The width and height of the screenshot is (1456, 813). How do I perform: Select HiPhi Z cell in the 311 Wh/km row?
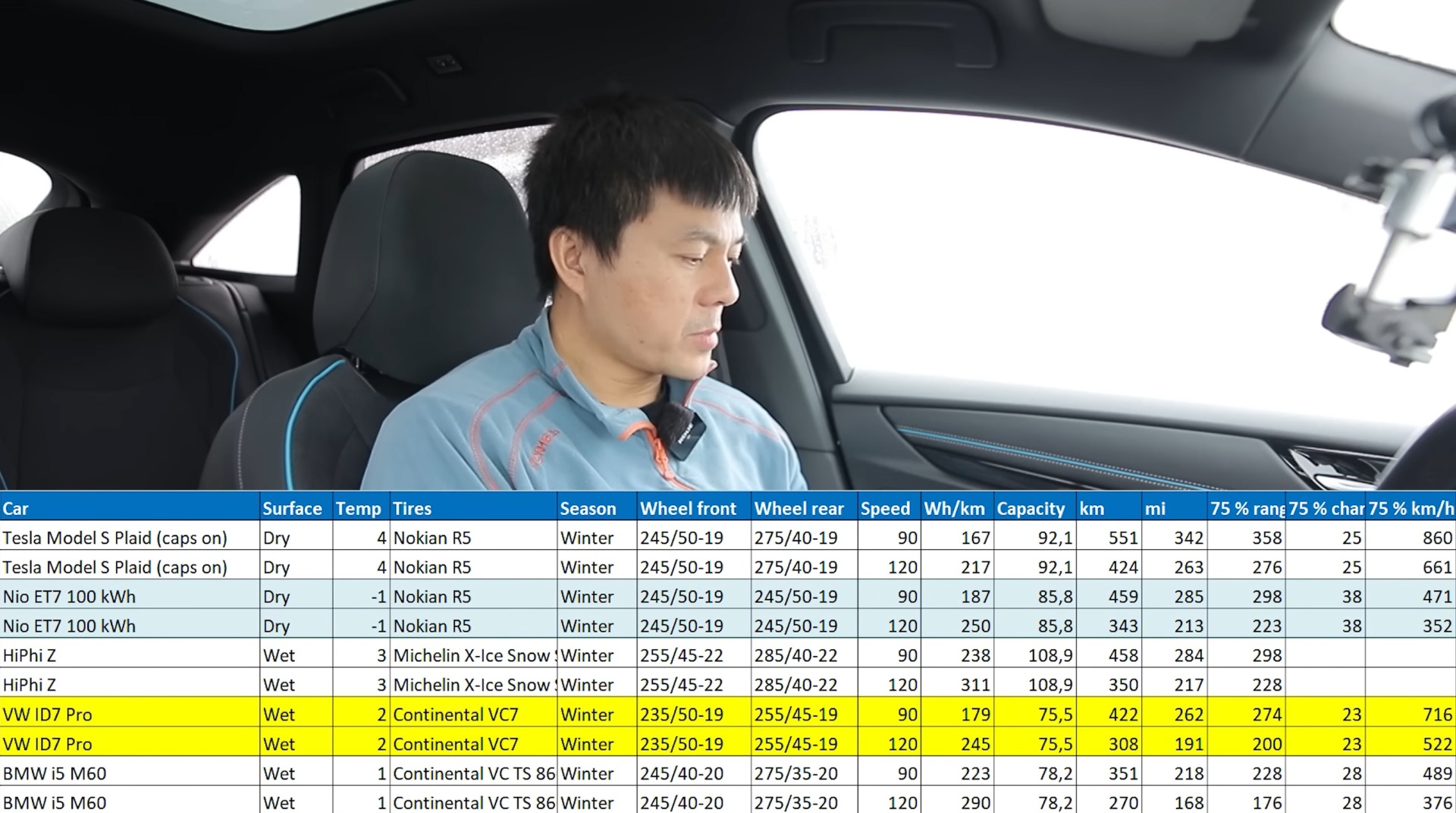pos(130,685)
